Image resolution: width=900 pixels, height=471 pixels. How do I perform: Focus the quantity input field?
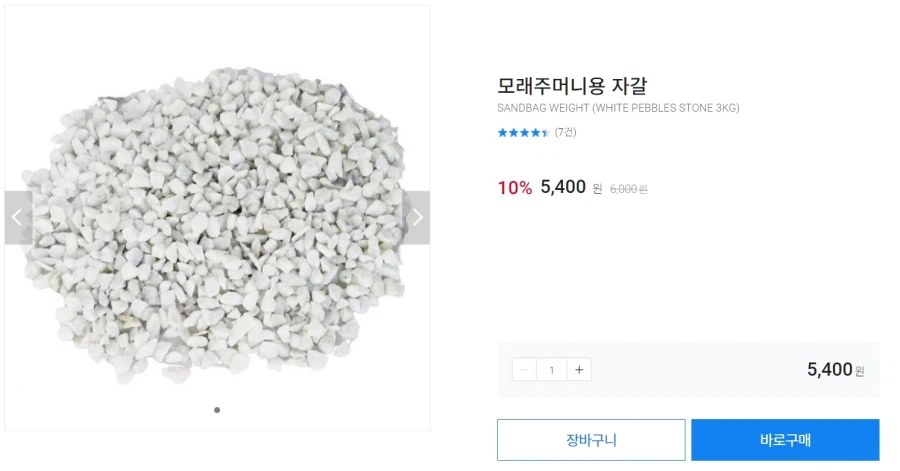tap(551, 370)
